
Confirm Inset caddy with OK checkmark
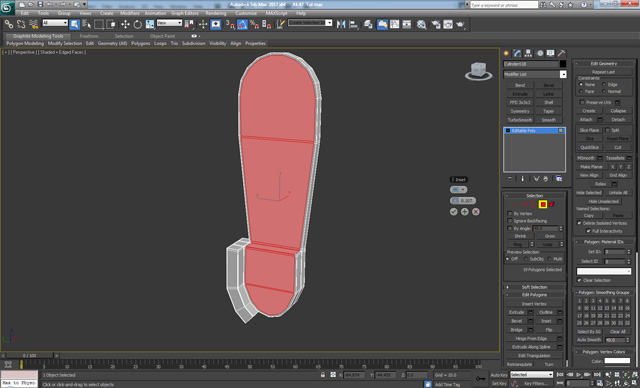(453, 212)
